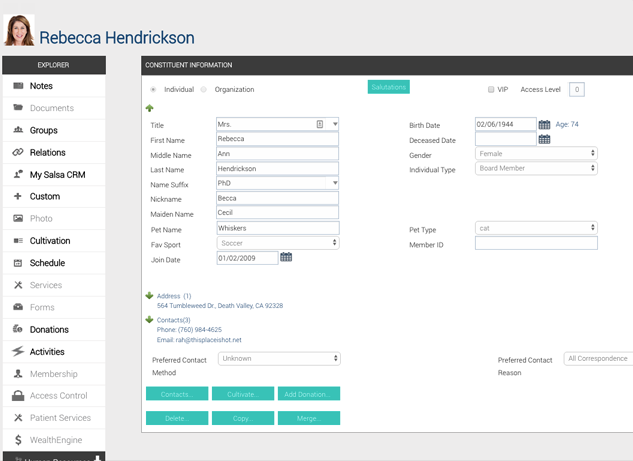
Task: Open the Access Level box
Action: 576,89
